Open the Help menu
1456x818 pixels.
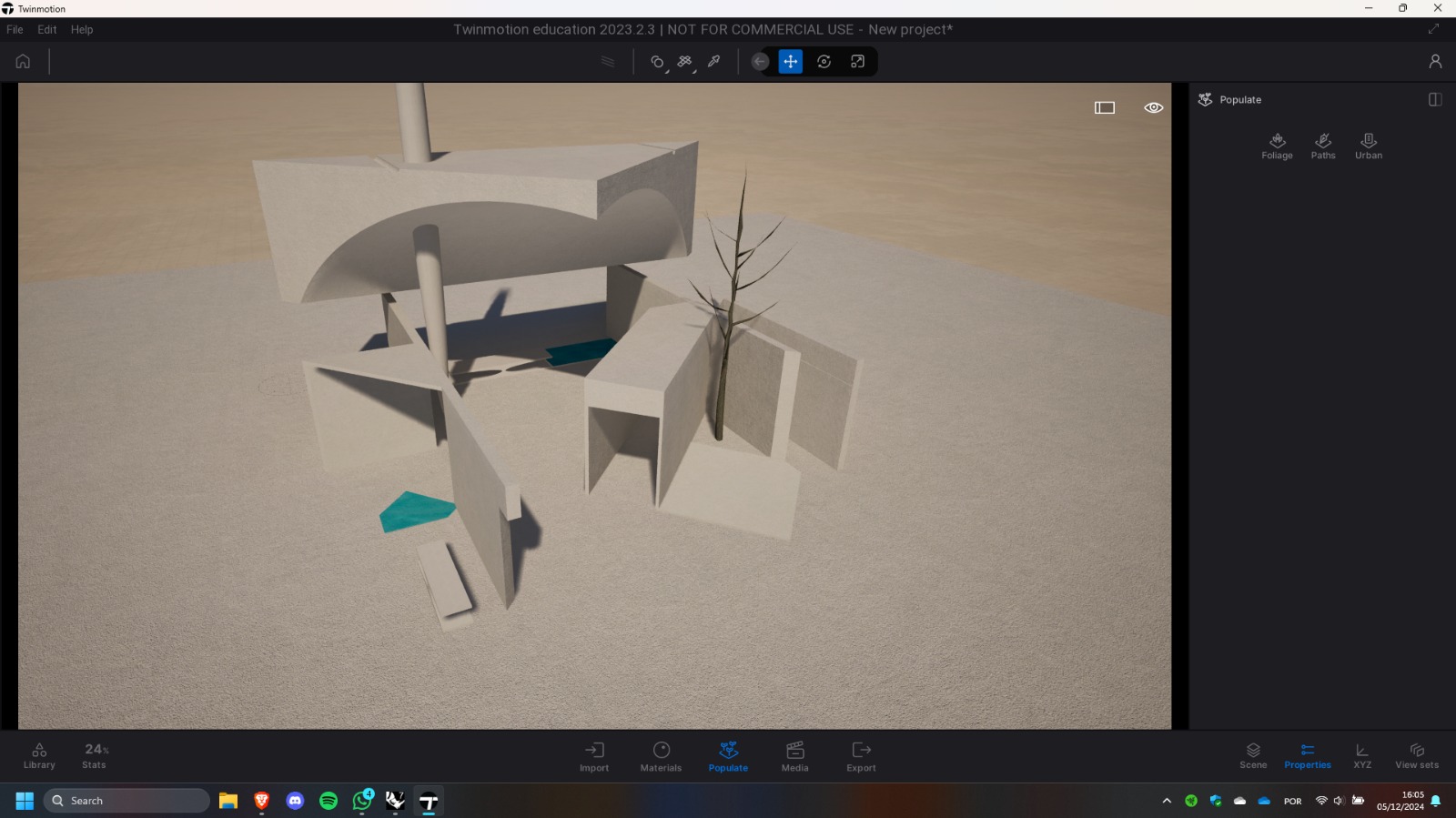coord(82,29)
